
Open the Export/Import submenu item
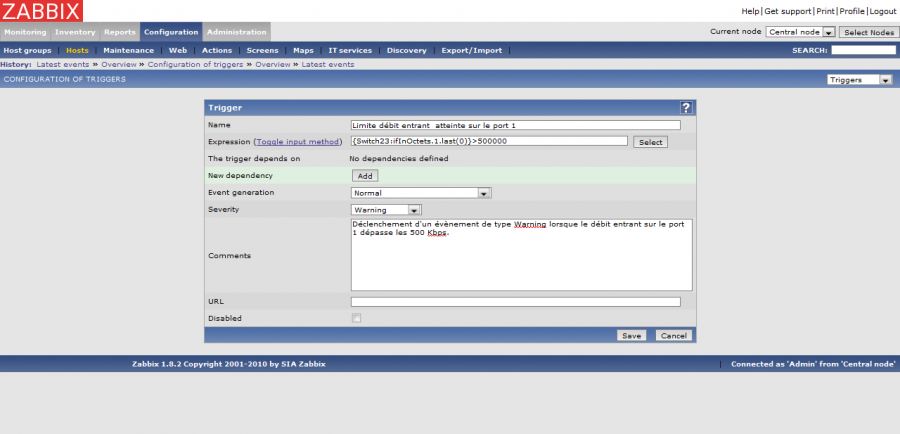click(x=472, y=51)
